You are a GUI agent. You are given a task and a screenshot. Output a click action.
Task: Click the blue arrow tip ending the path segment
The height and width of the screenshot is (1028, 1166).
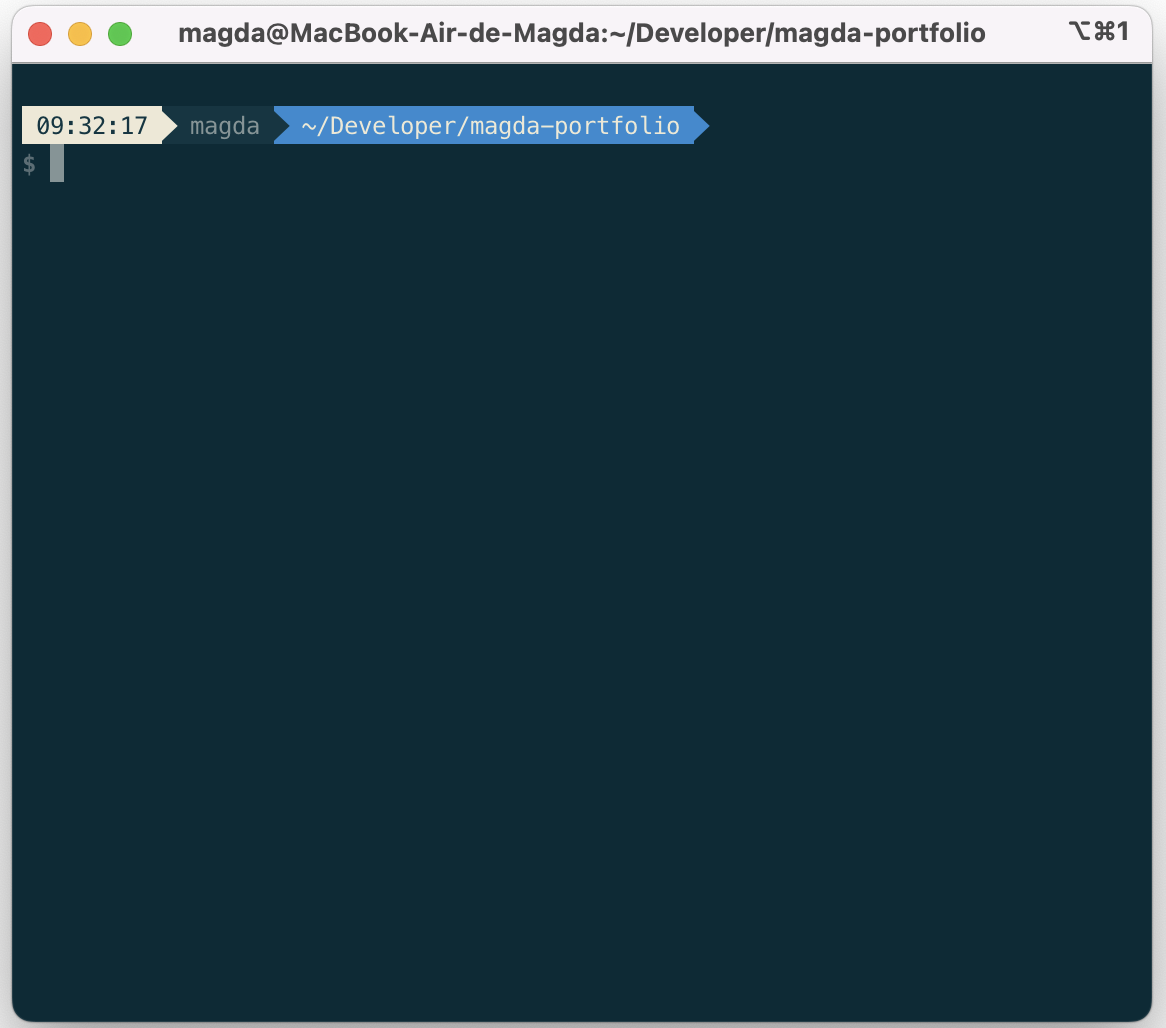coord(701,126)
